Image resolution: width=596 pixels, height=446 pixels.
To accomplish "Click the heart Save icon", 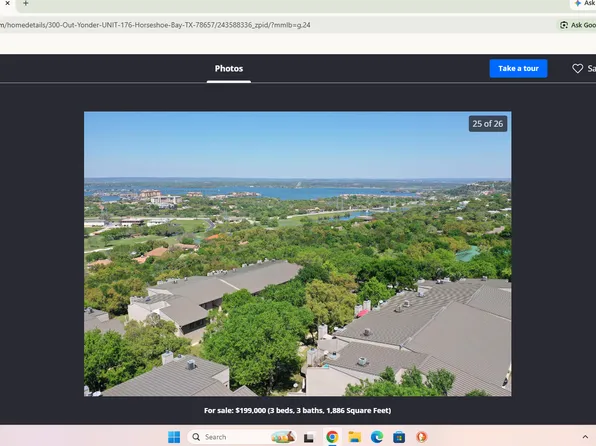I will pos(577,68).
